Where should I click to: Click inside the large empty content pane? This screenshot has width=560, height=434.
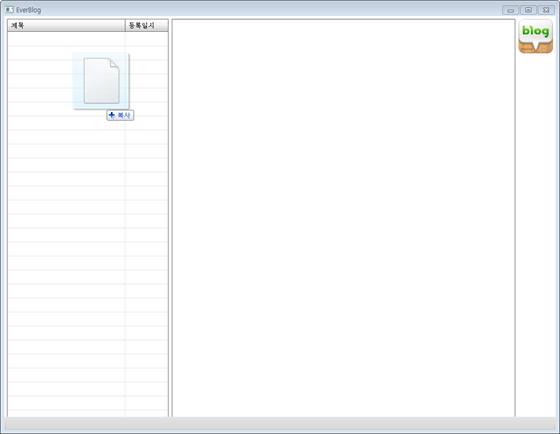pos(344,218)
